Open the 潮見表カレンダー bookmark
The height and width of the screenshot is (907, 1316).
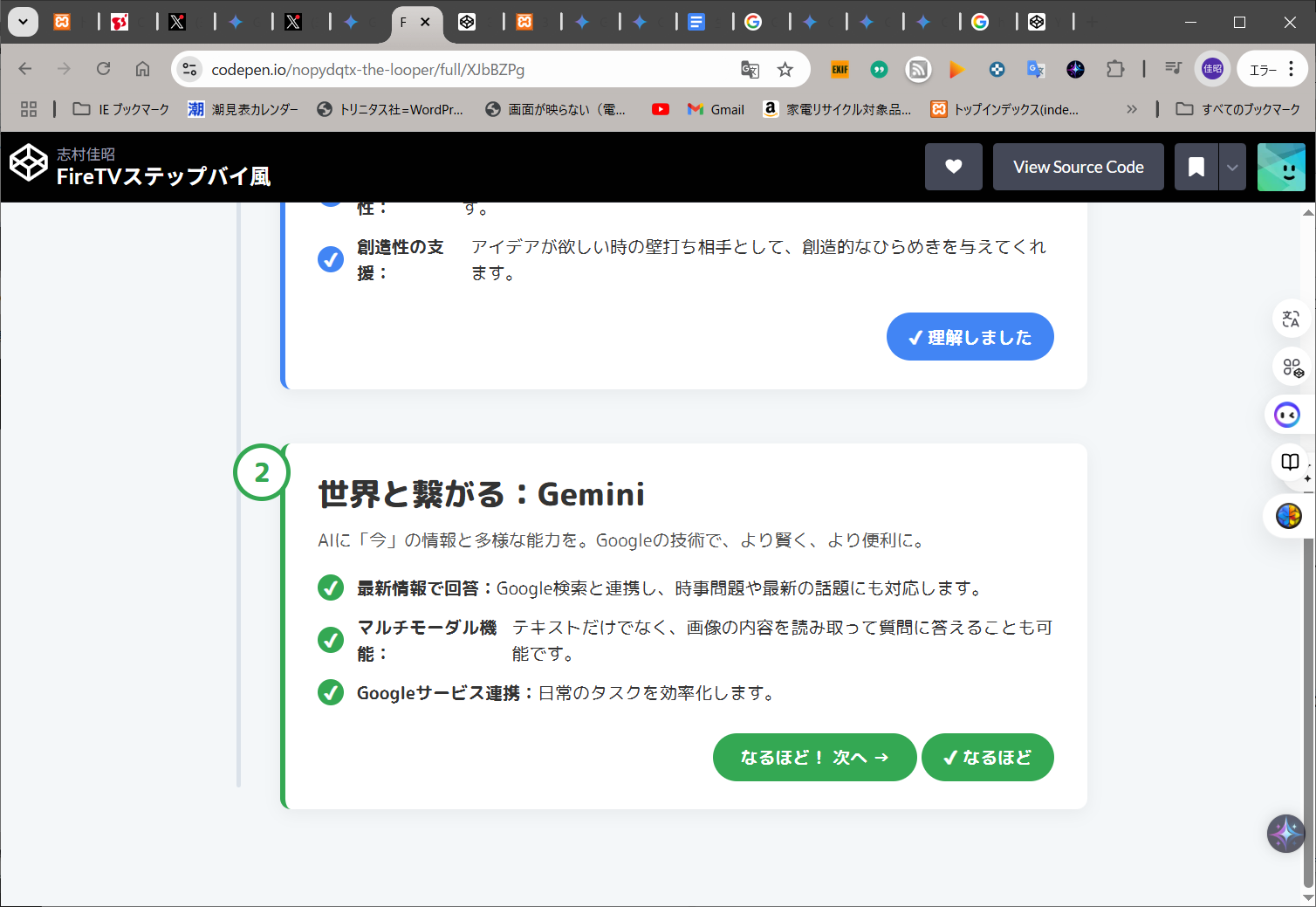click(x=243, y=109)
